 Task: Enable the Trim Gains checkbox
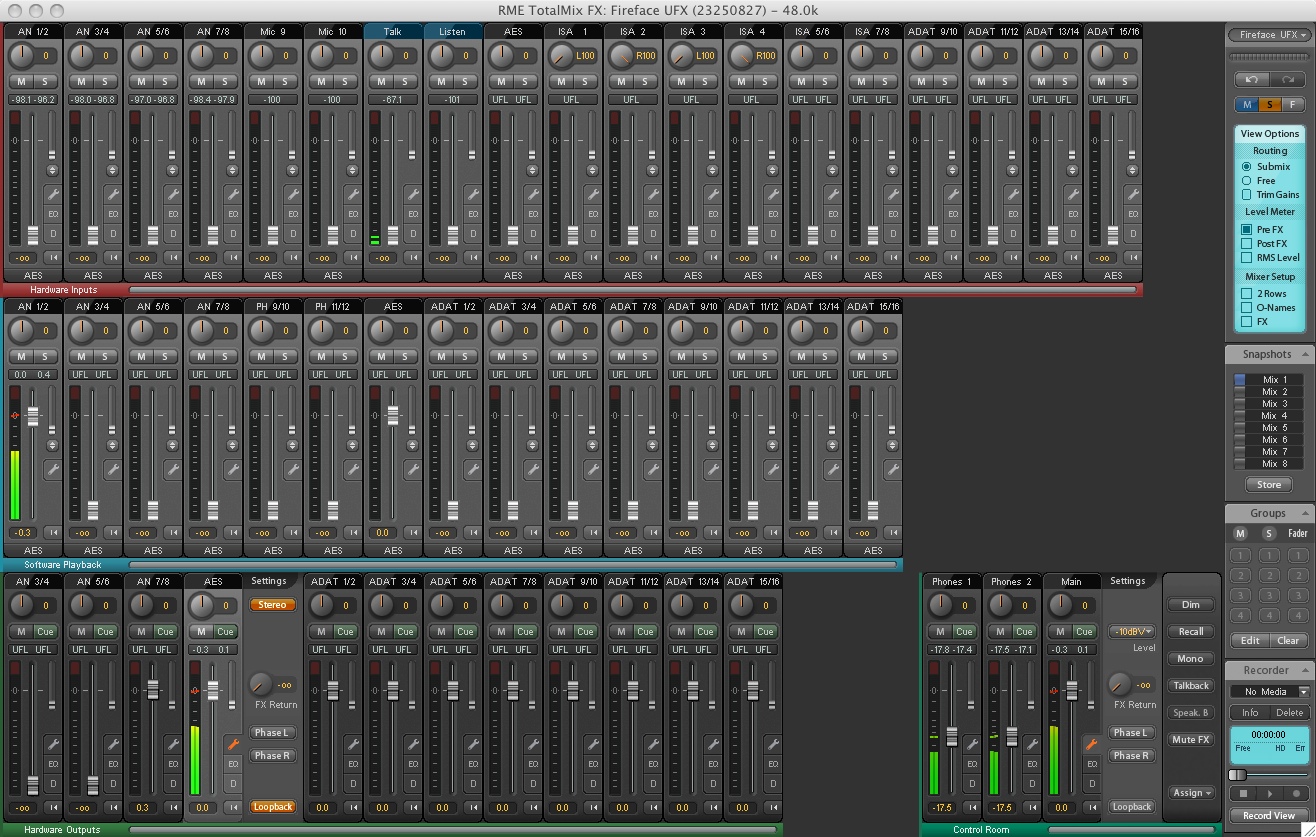click(1247, 194)
